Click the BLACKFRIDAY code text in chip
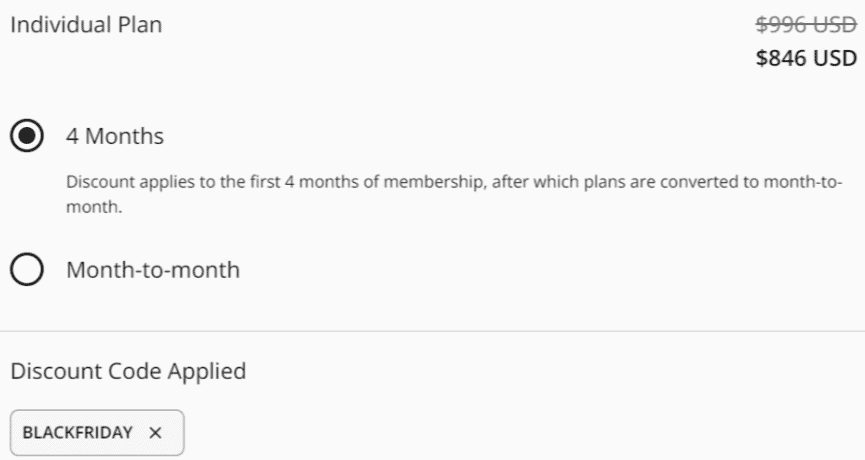This screenshot has height=460, width=865. pyautogui.click(x=77, y=433)
